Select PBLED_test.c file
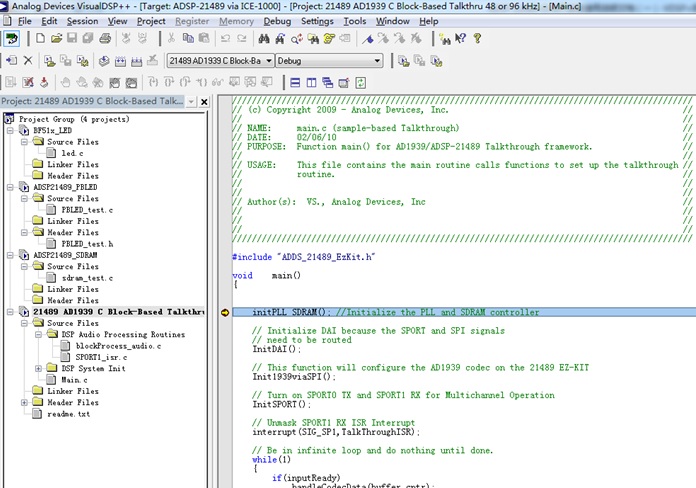This screenshot has height=488, width=696. [x=87, y=210]
